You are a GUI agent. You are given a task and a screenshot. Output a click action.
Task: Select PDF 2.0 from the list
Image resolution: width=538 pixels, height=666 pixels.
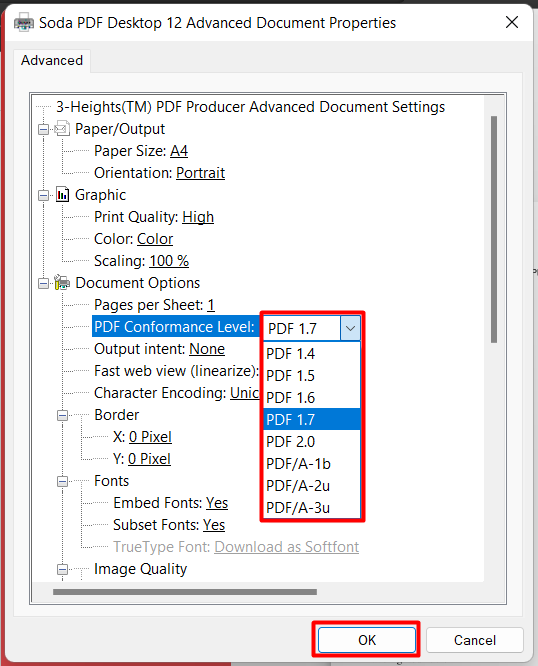click(x=312, y=442)
